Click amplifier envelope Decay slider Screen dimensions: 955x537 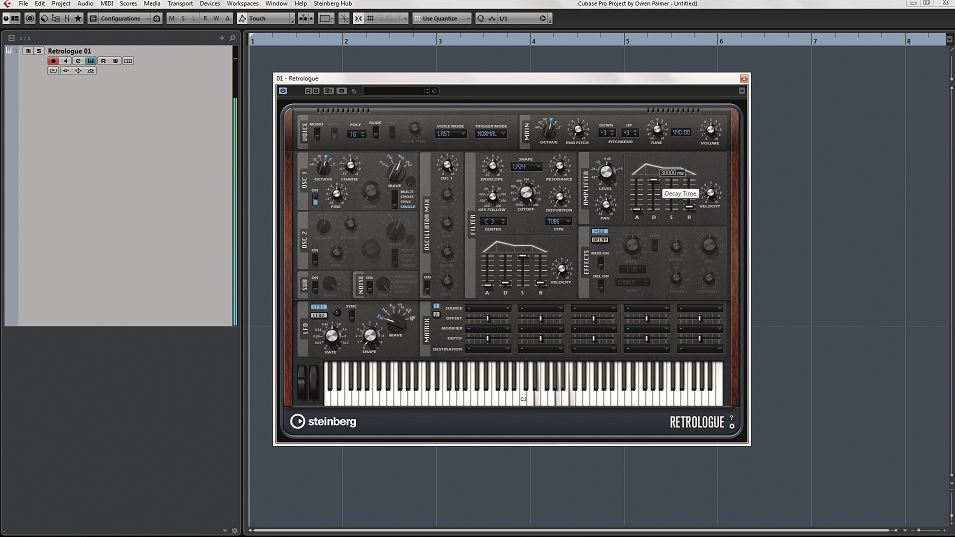(654, 195)
